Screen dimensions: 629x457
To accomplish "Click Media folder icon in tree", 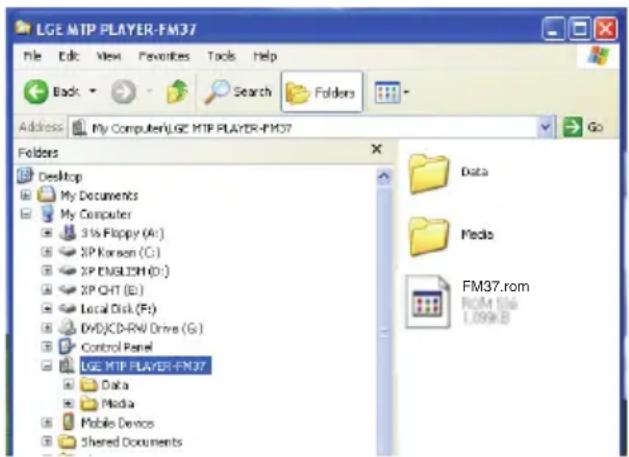I will point(89,404).
